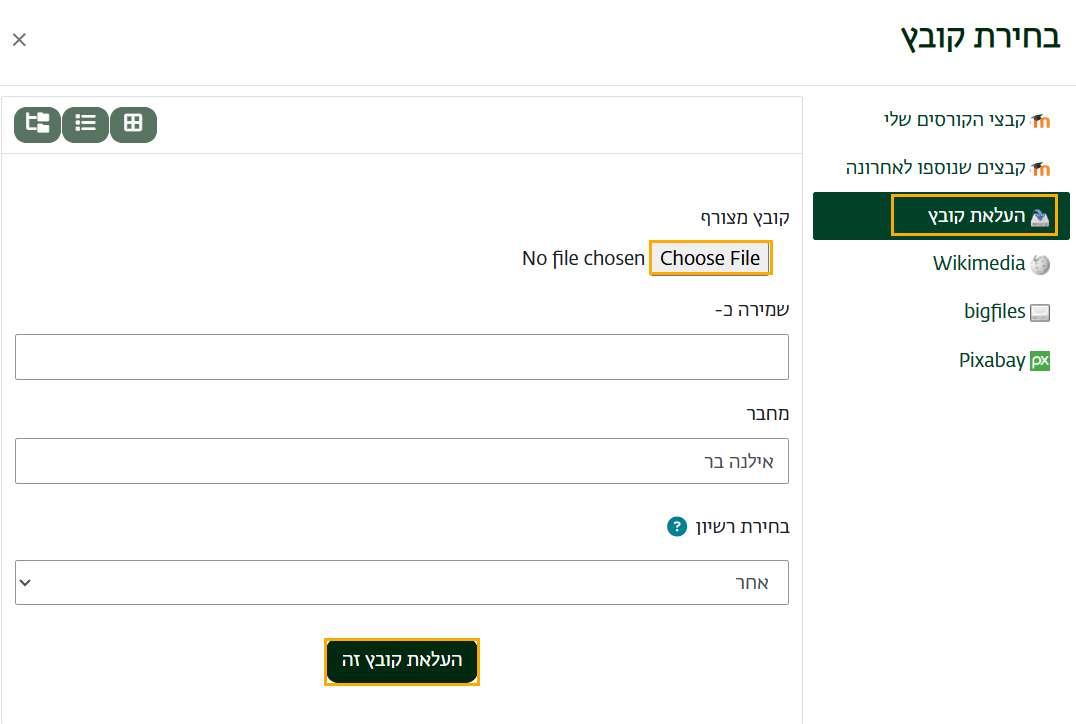Open help for בחירת רשיון
Image resolution: width=1076 pixels, height=724 pixels.
[x=677, y=526]
